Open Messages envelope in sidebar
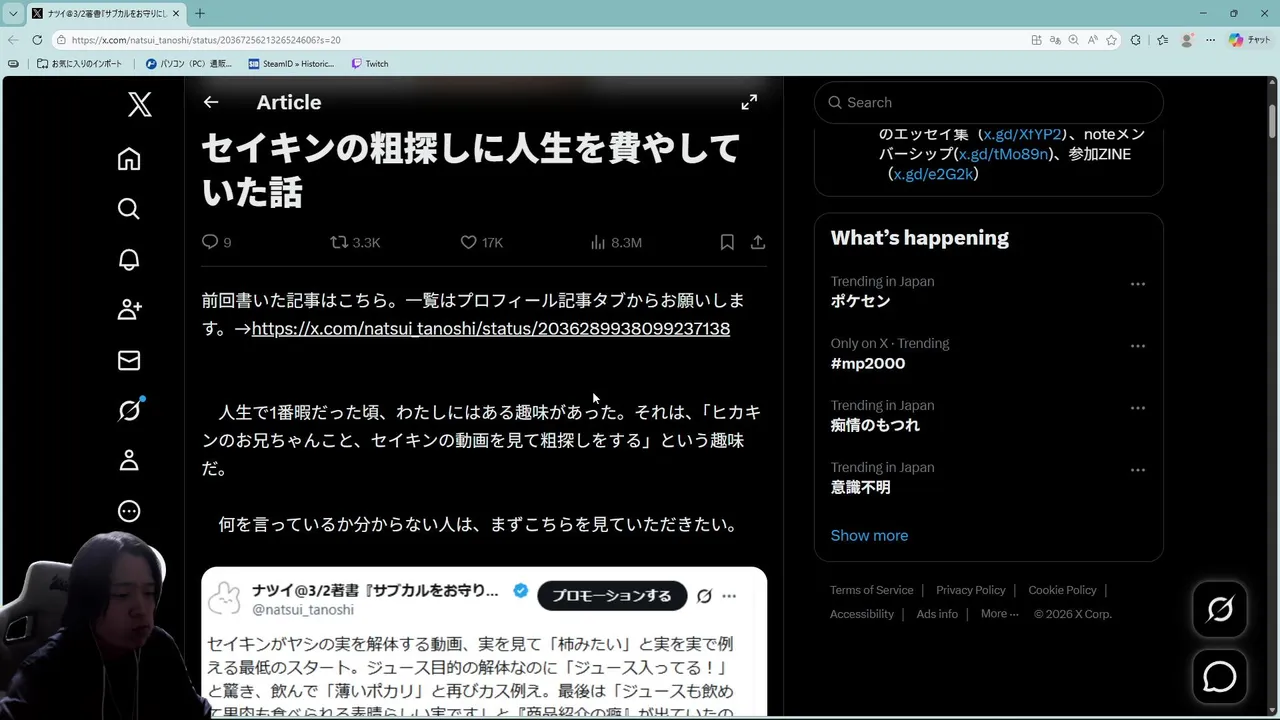 tap(129, 360)
